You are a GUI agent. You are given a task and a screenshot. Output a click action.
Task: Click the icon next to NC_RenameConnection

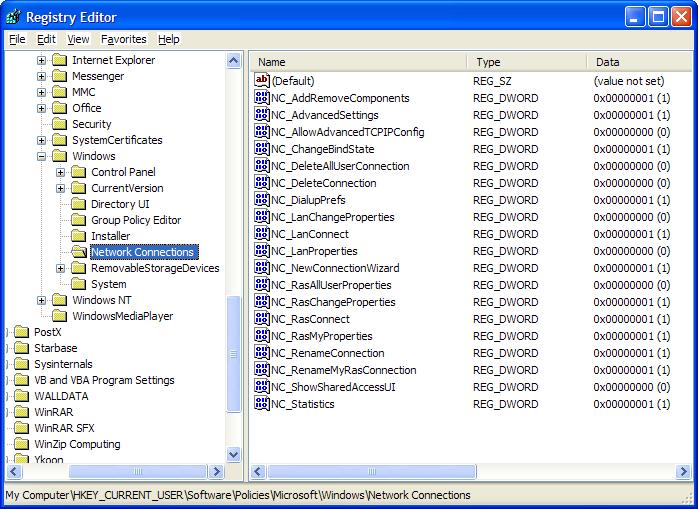click(x=262, y=352)
